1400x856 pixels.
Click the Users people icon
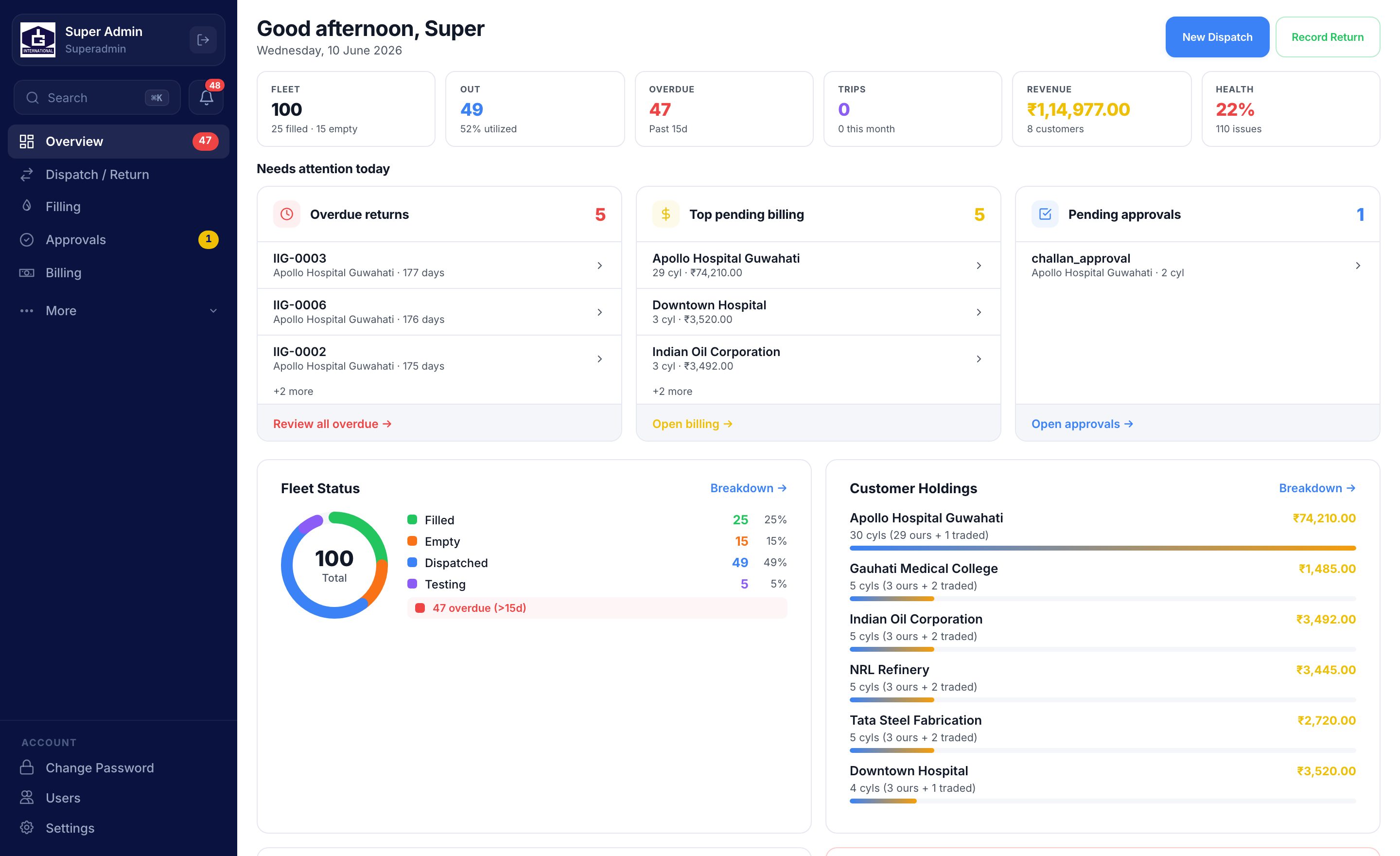click(x=27, y=798)
